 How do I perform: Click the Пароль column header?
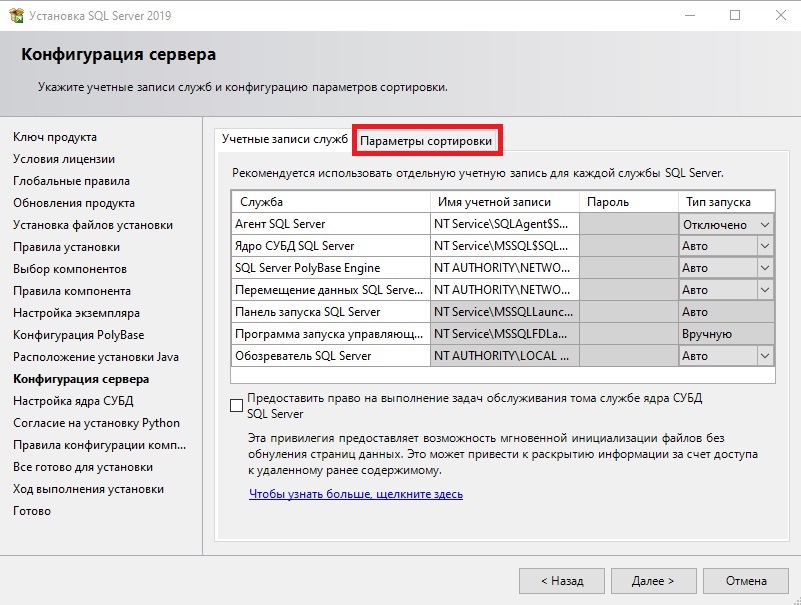tap(629, 202)
